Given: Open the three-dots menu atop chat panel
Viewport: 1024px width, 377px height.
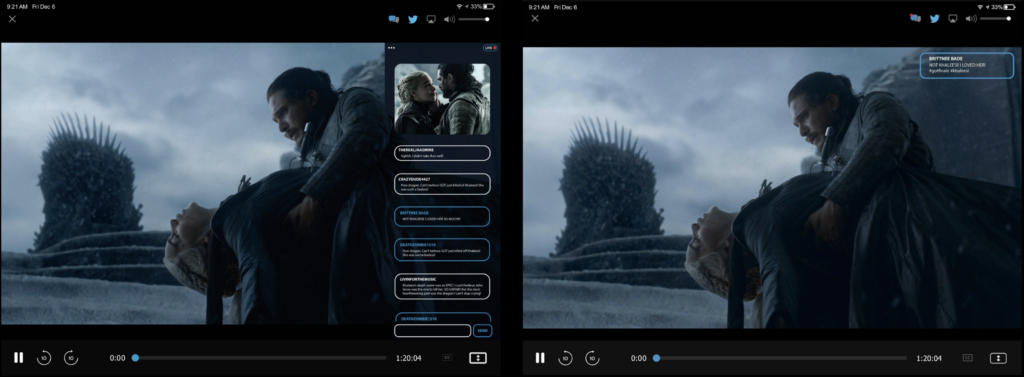Looking at the screenshot, I should point(391,48).
